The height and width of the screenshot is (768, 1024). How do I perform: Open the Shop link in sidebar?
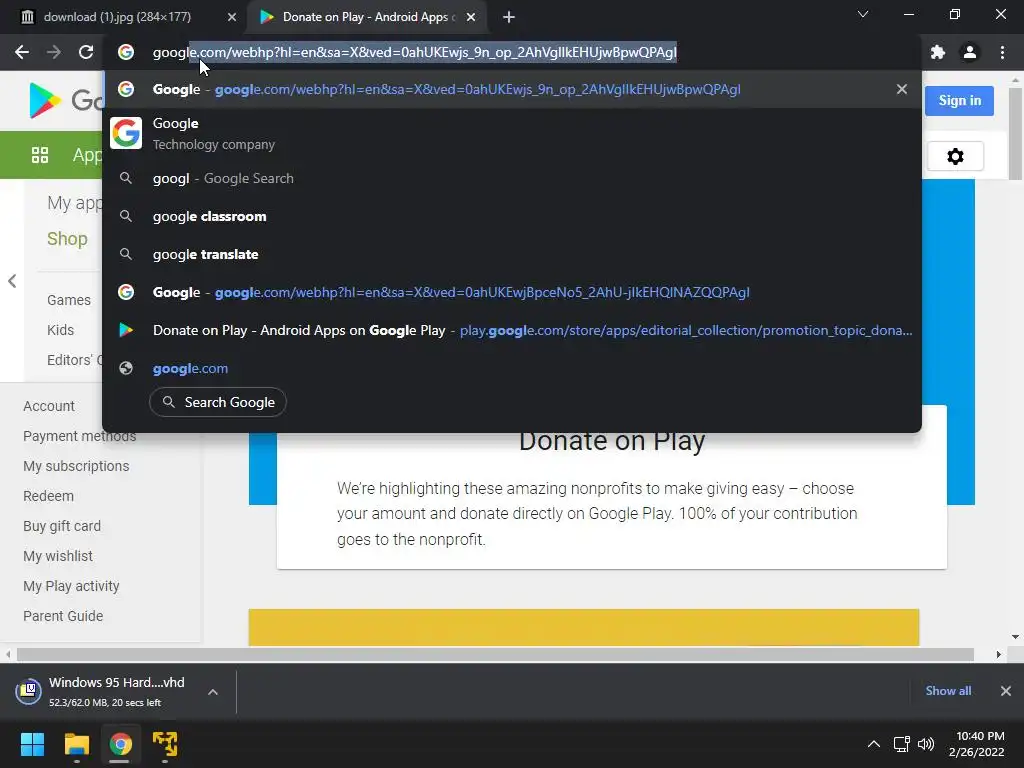tap(67, 238)
